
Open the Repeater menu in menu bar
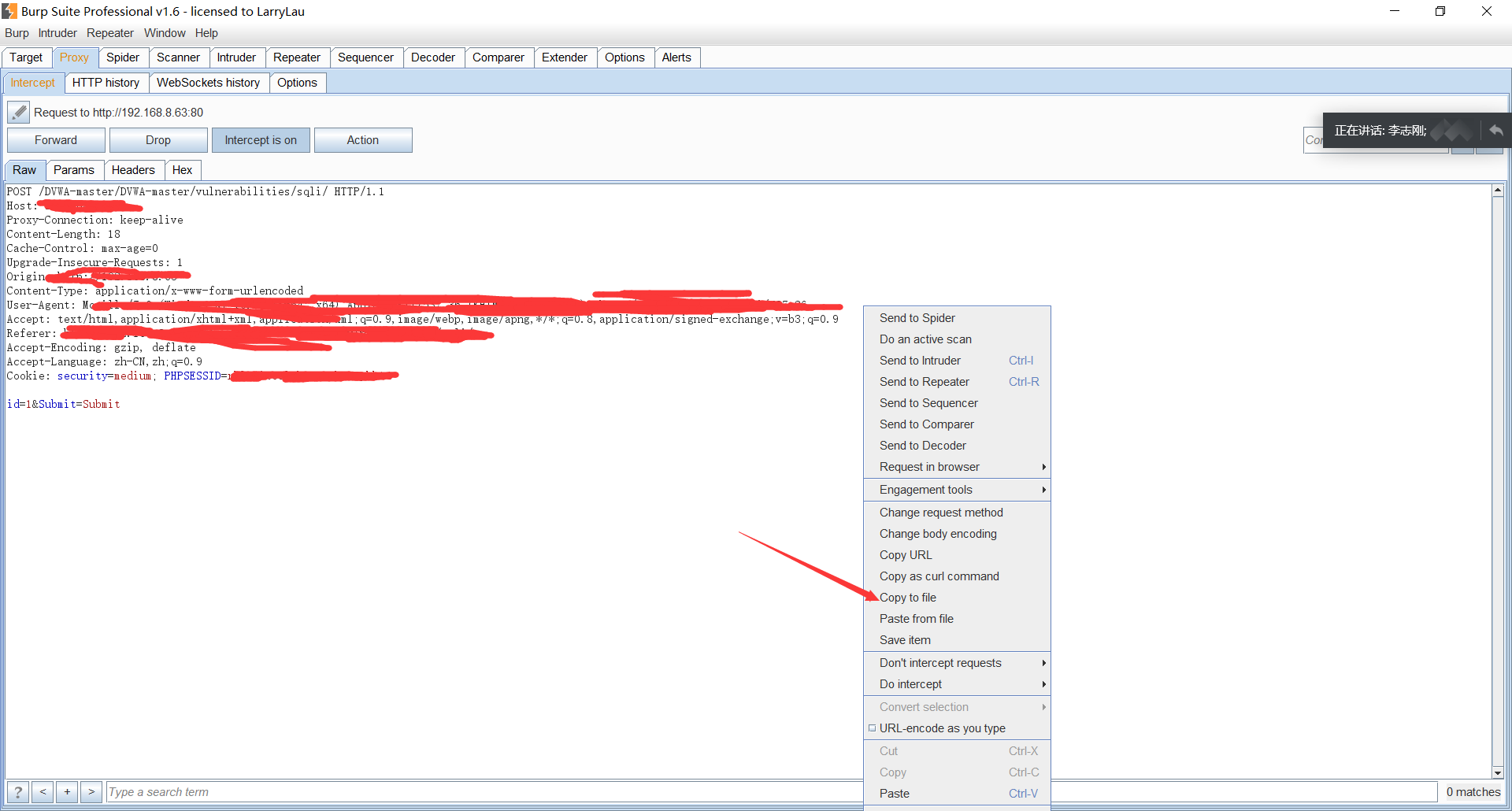coord(110,33)
